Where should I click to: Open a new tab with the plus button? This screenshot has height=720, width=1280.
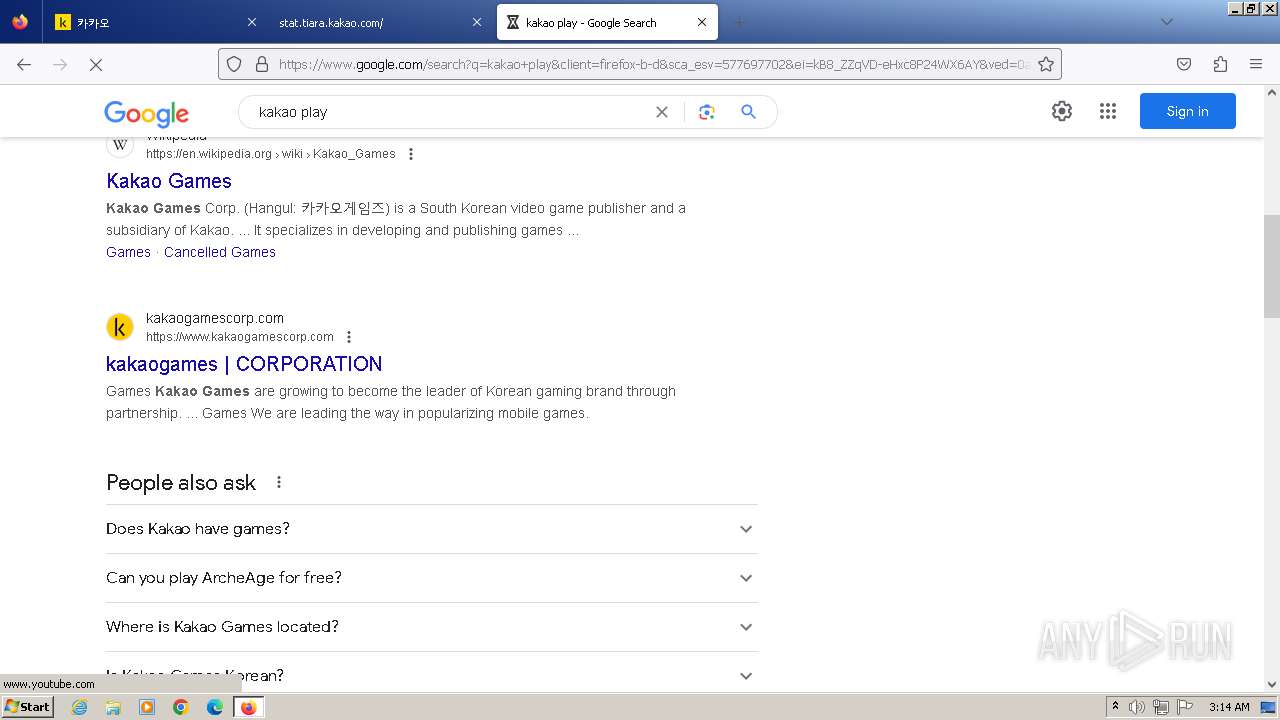740,22
